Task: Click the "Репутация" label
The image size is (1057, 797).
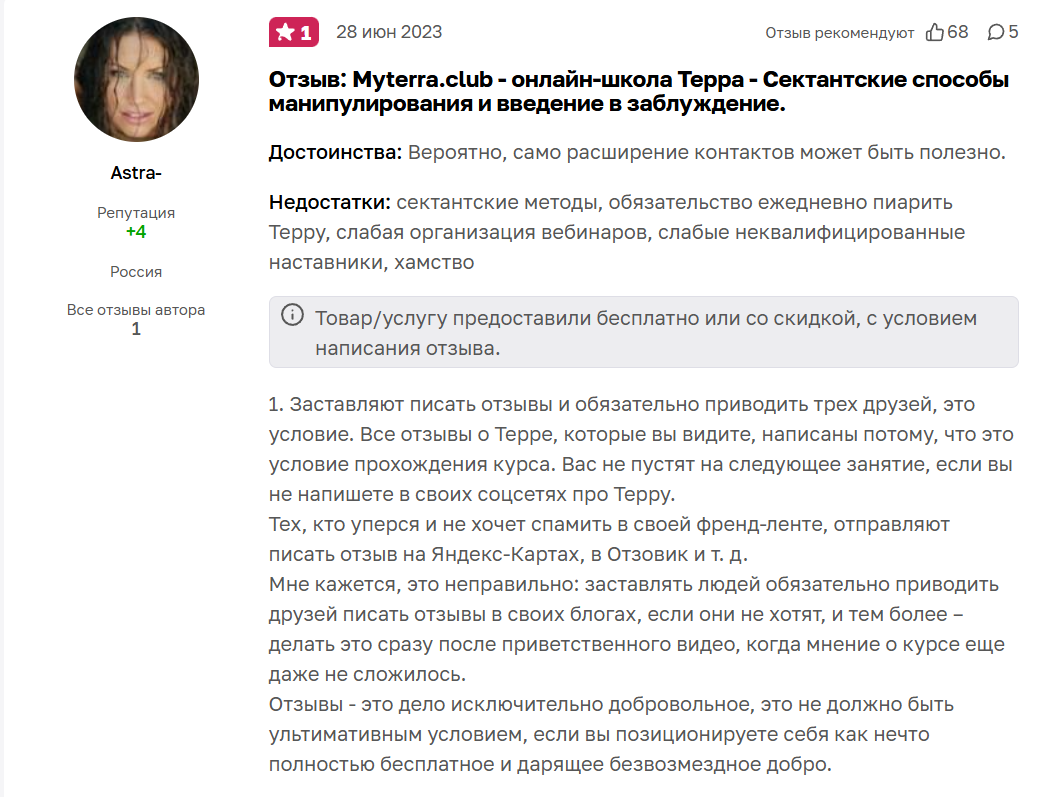Action: pos(136,213)
